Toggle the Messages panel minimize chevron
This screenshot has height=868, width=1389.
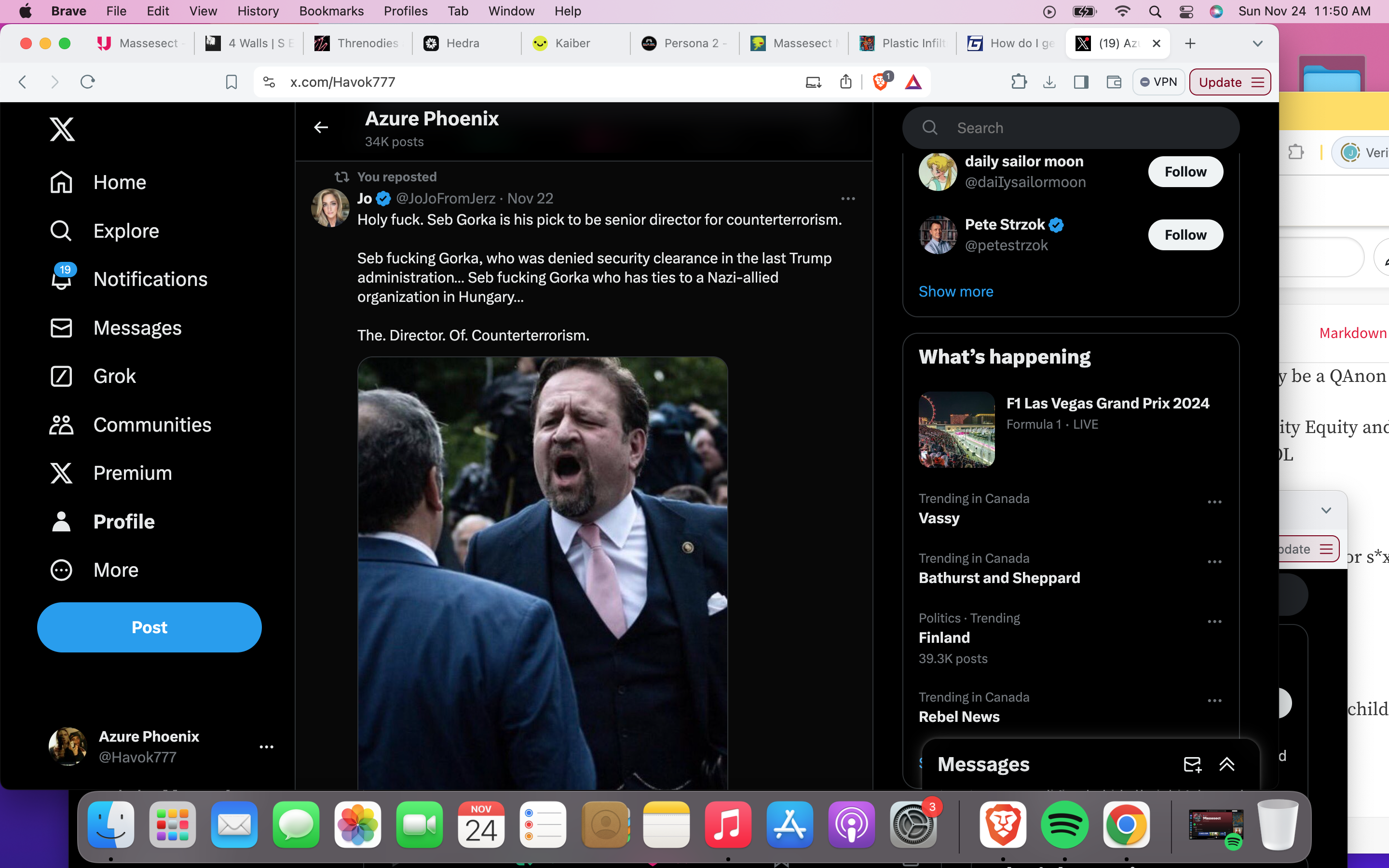[x=1227, y=764]
